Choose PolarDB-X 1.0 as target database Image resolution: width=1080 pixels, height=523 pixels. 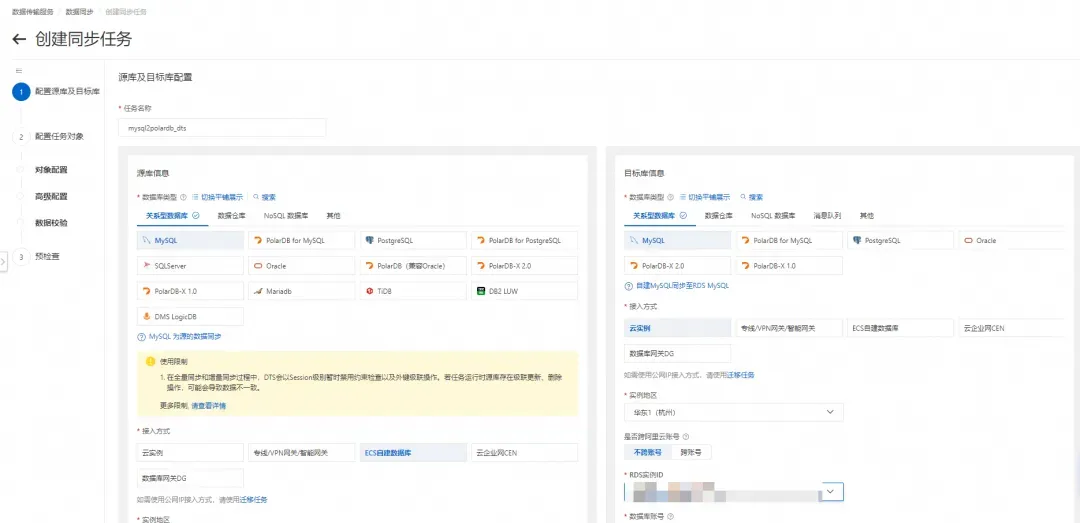(789, 265)
